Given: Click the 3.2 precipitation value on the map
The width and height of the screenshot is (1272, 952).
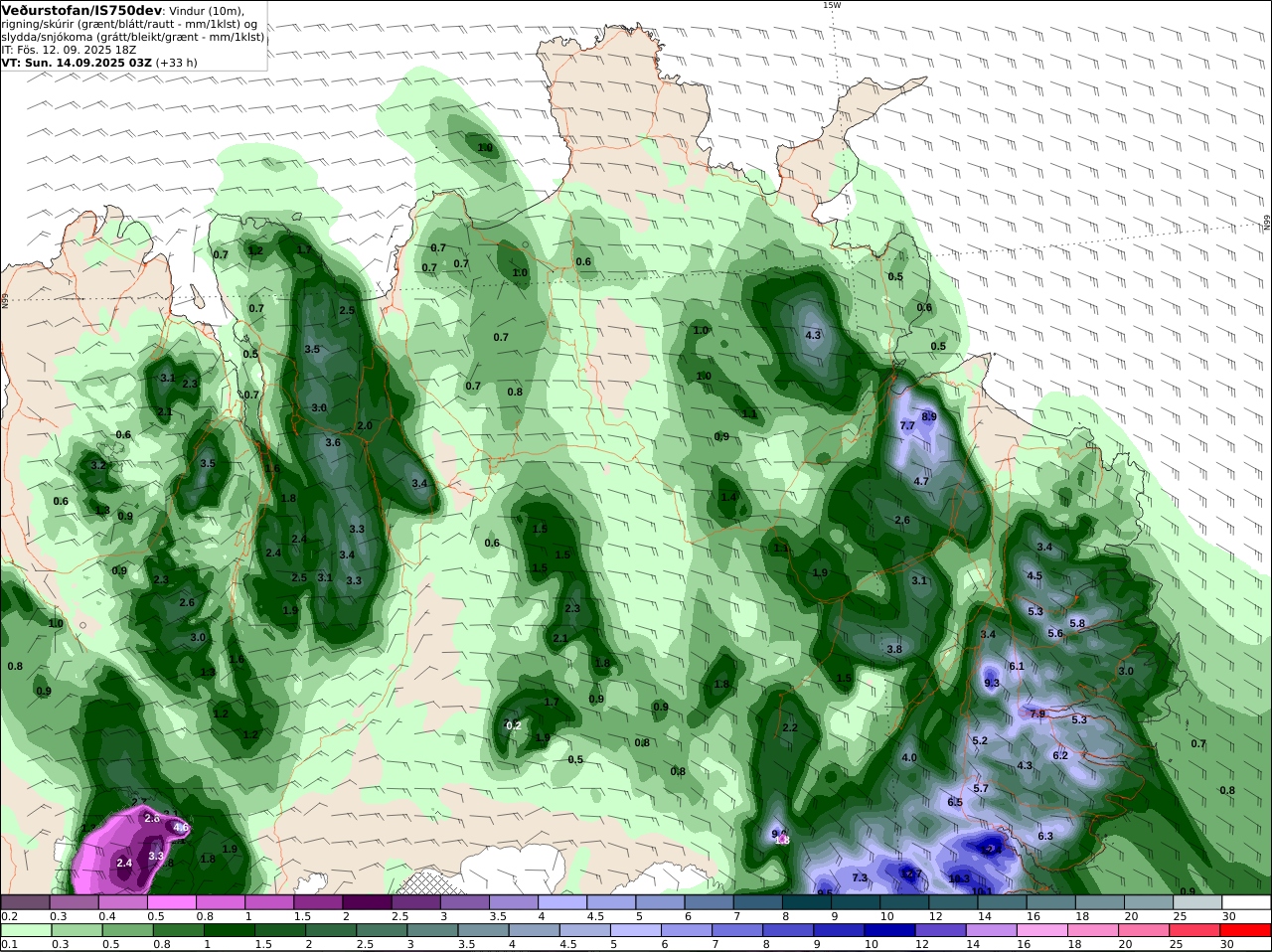Looking at the screenshot, I should point(97,465).
